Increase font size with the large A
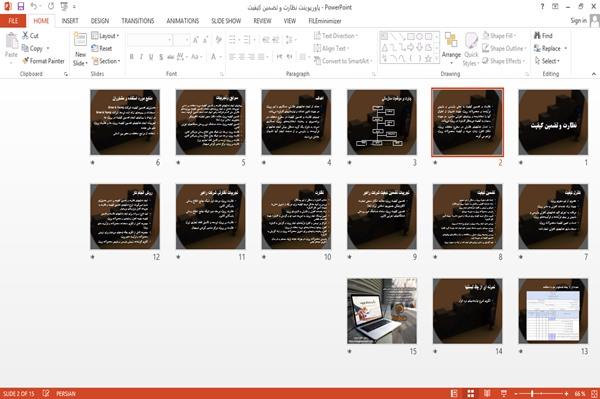The width and height of the screenshot is (600, 399). point(196,40)
